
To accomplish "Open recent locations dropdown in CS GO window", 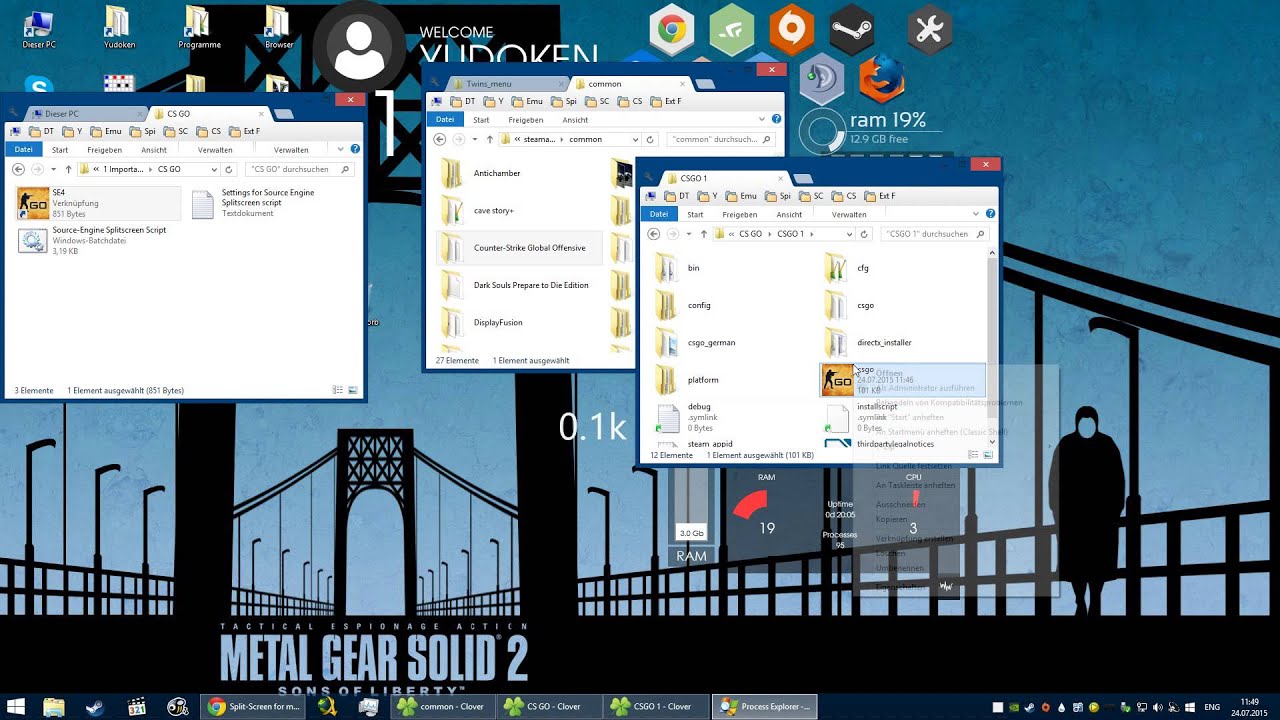I will click(53, 170).
